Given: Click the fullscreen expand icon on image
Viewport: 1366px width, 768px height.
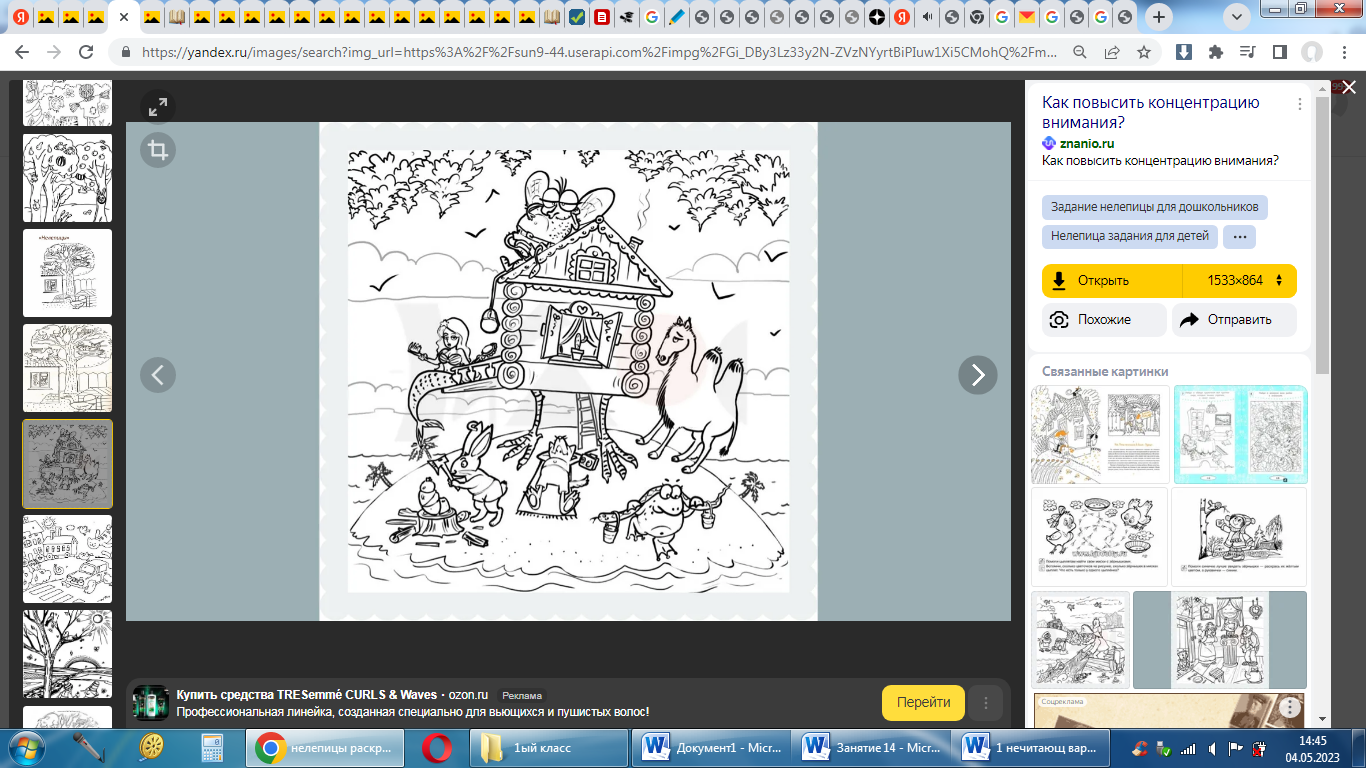Looking at the screenshot, I should point(157,107).
